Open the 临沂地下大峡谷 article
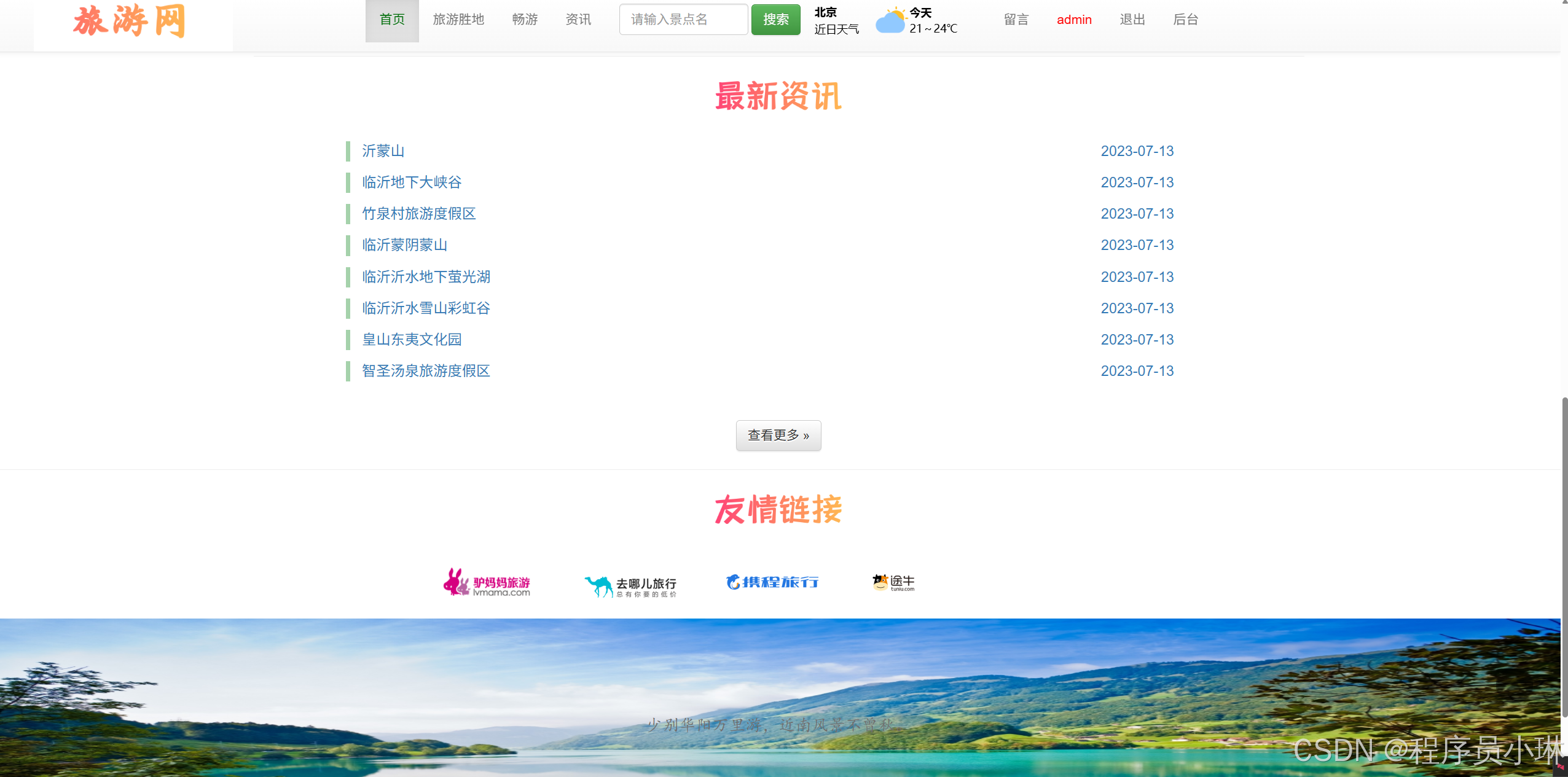Image resolution: width=1568 pixels, height=777 pixels. (x=411, y=182)
